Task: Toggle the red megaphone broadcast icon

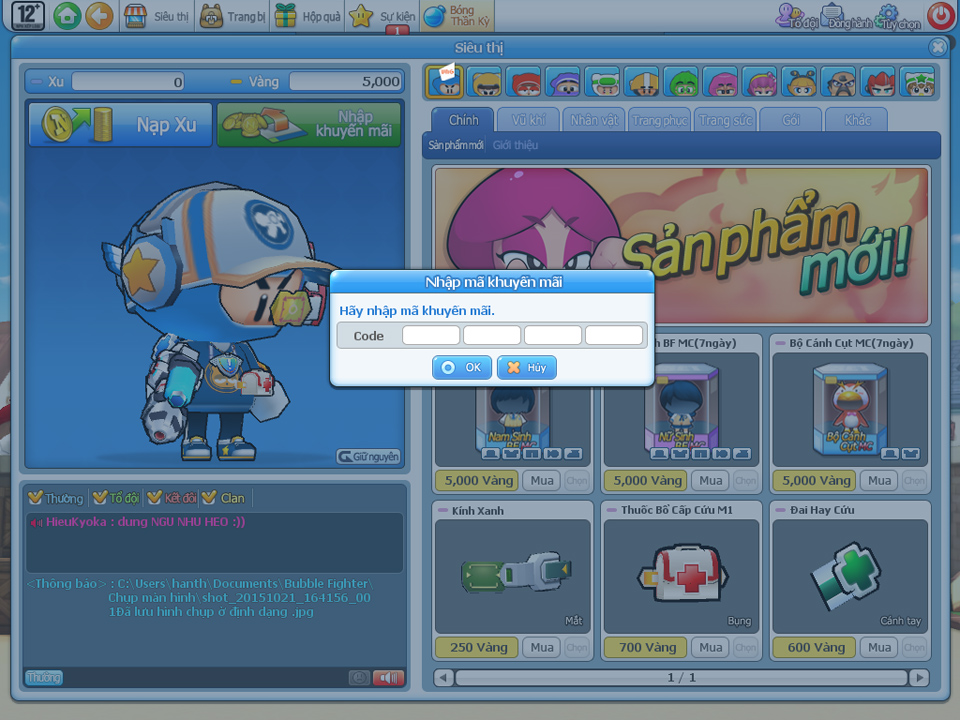Action: pyautogui.click(x=389, y=678)
